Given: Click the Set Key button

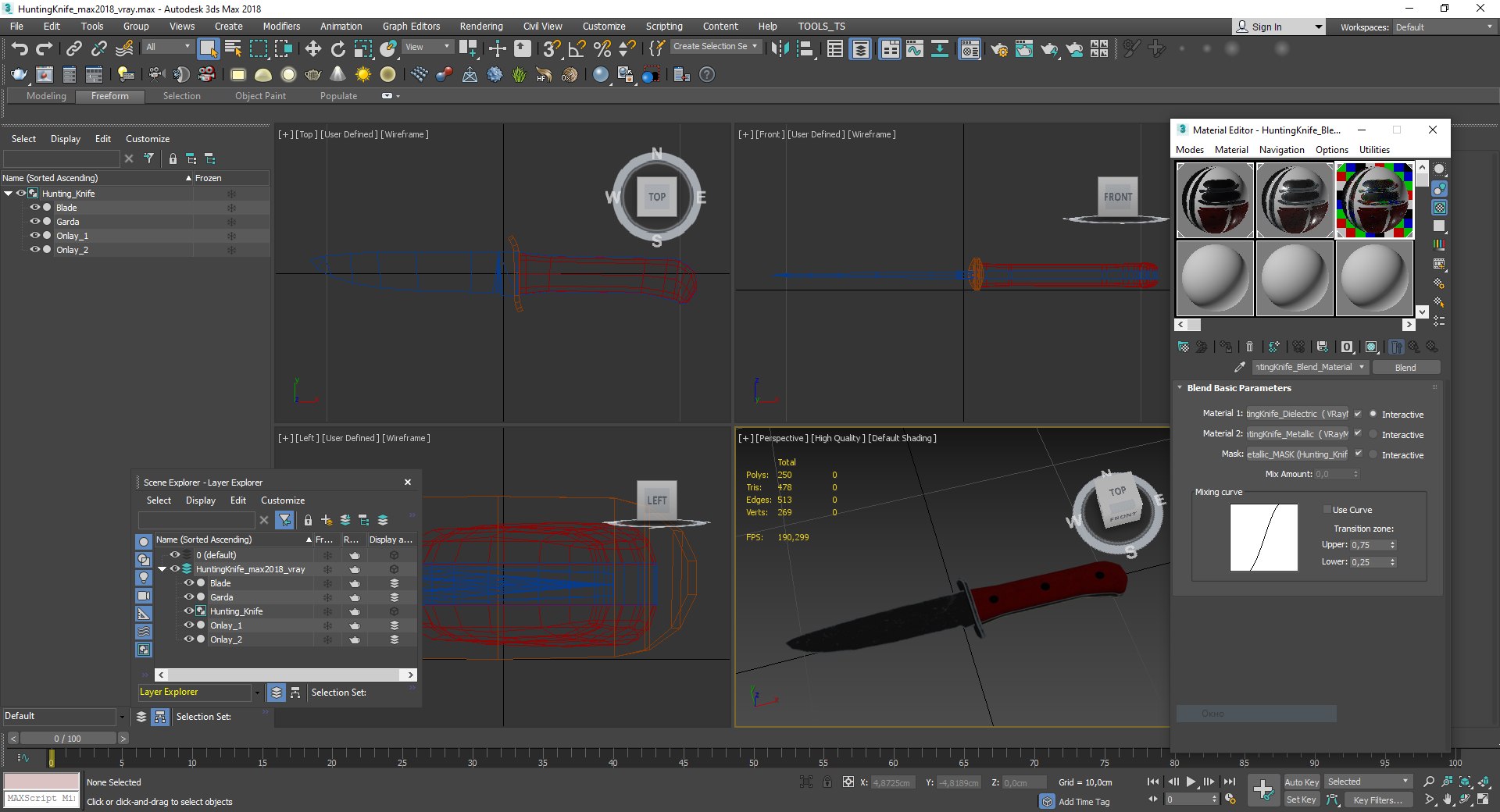Looking at the screenshot, I should tap(1302, 800).
